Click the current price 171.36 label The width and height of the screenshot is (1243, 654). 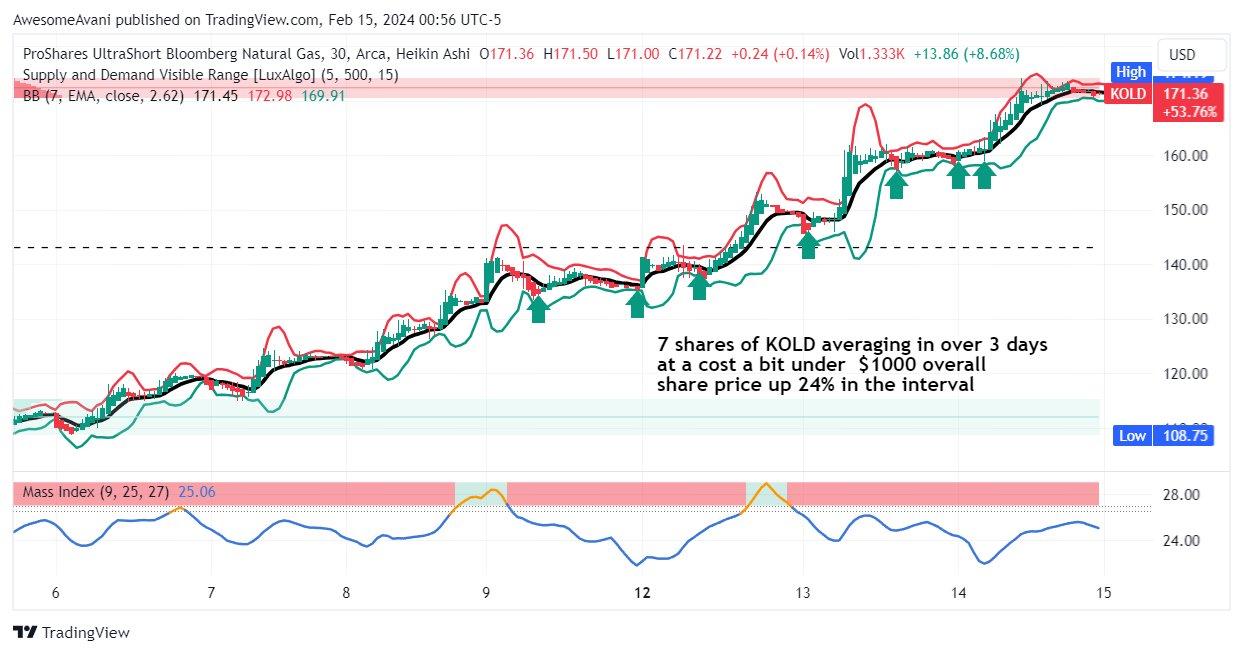click(x=1187, y=93)
